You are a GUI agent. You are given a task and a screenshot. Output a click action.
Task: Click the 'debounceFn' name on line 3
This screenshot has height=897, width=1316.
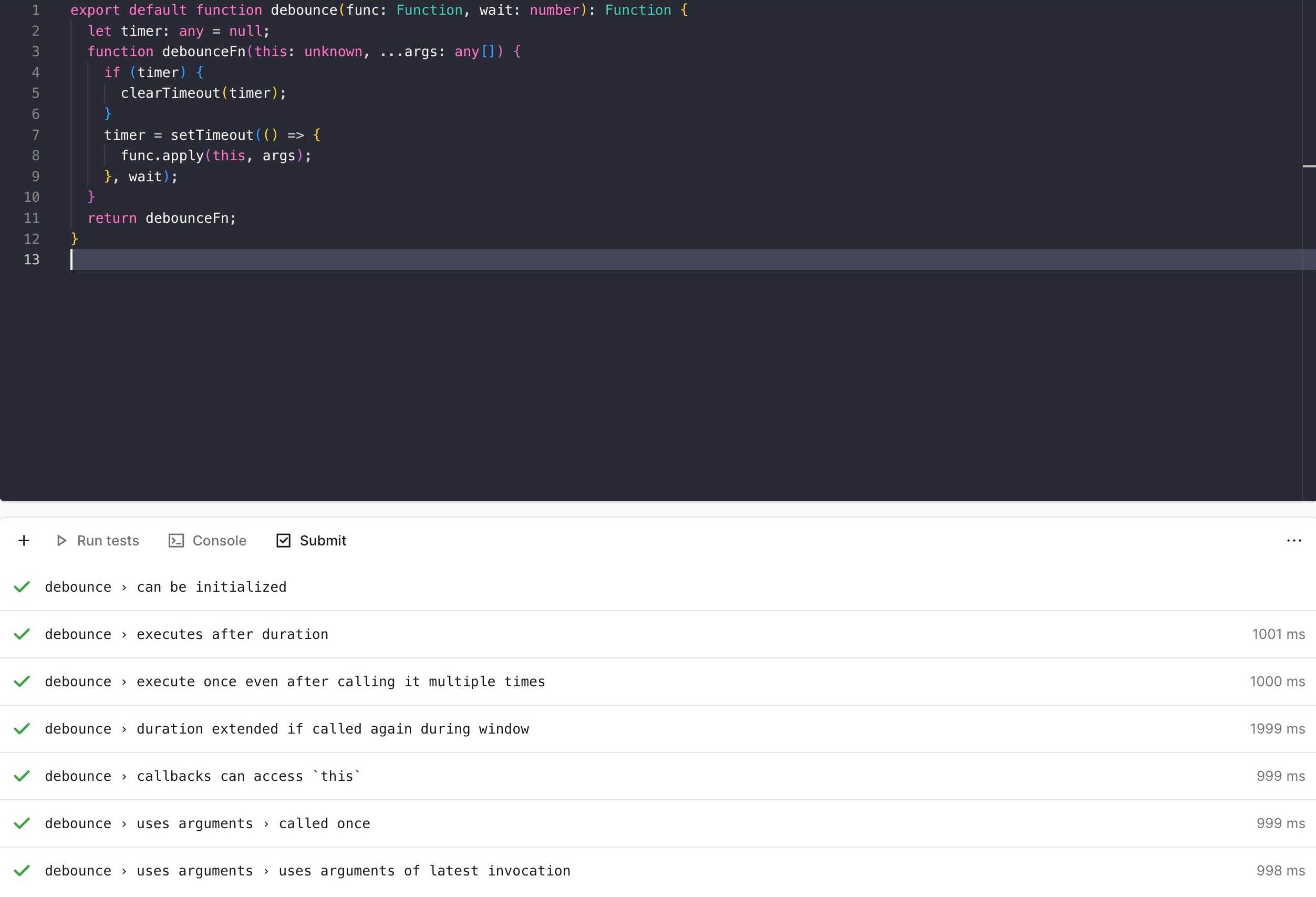[204, 52]
